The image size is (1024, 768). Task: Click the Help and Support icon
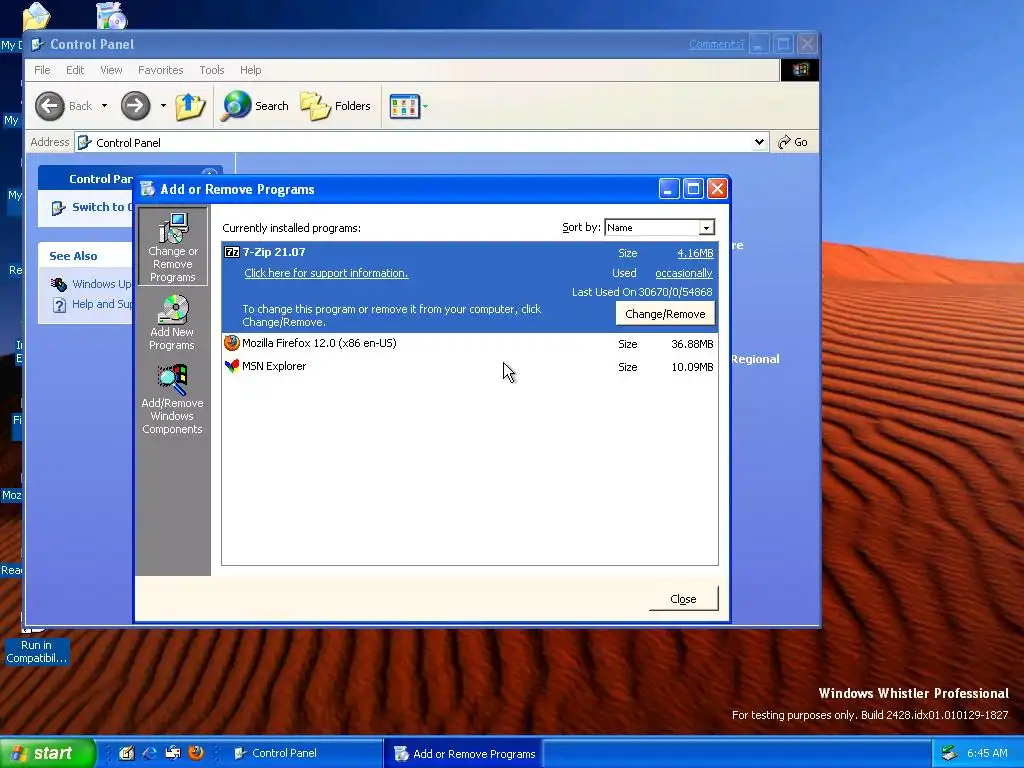(x=59, y=305)
